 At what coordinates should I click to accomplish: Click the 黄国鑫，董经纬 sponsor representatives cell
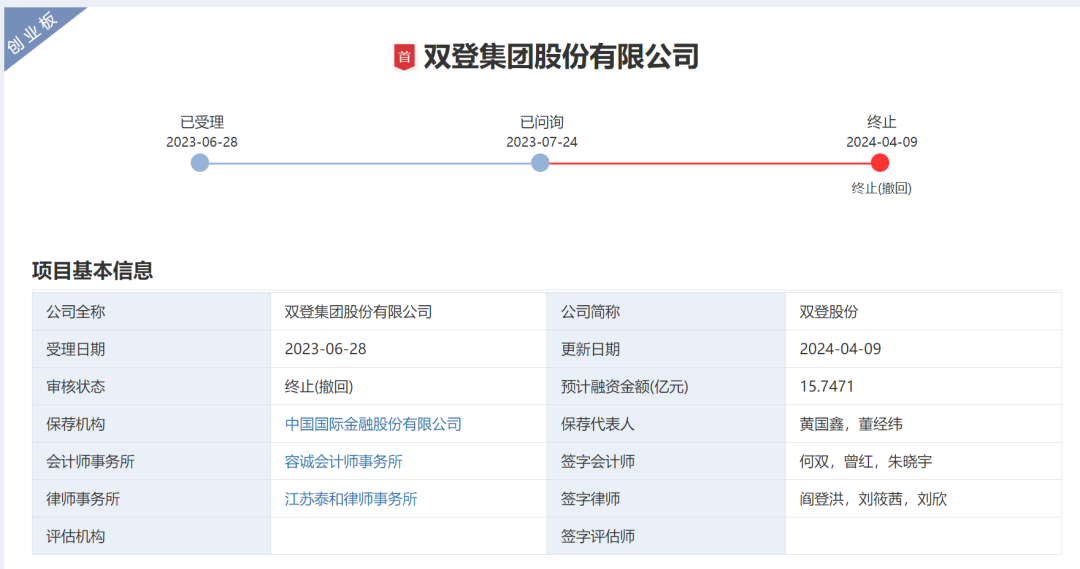click(850, 424)
